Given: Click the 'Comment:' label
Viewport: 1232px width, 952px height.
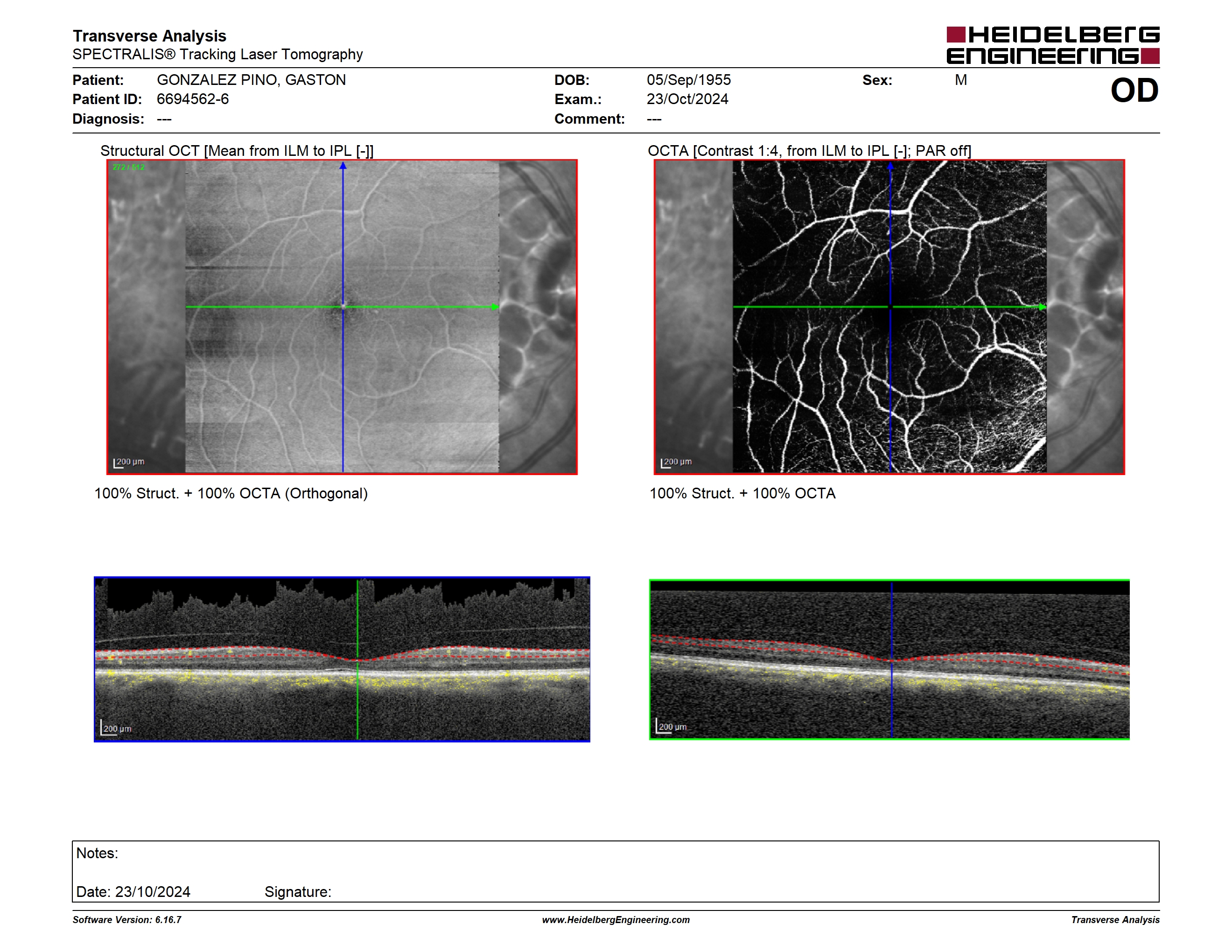Looking at the screenshot, I should click(589, 119).
